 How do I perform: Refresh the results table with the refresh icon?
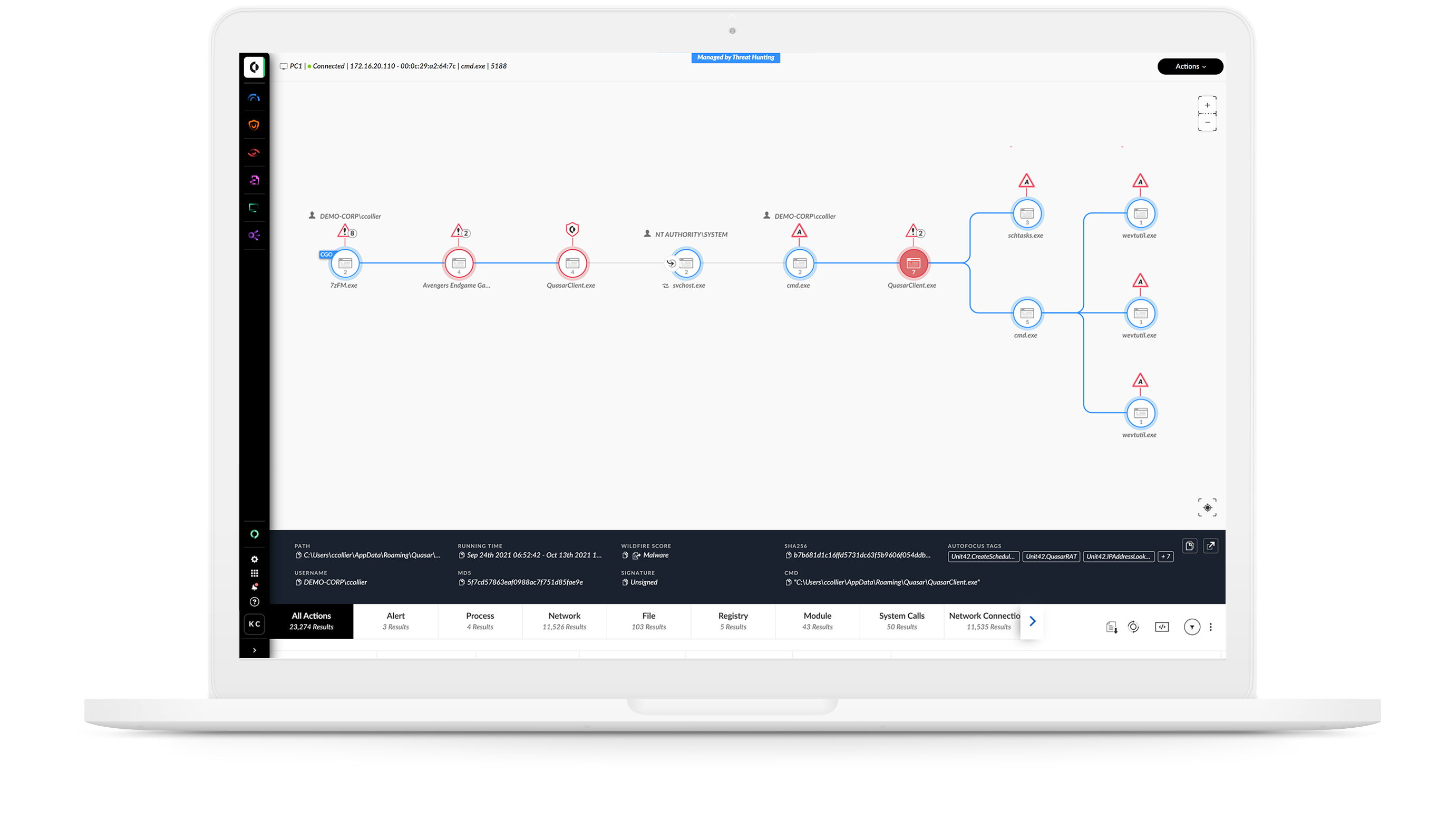tap(1134, 627)
